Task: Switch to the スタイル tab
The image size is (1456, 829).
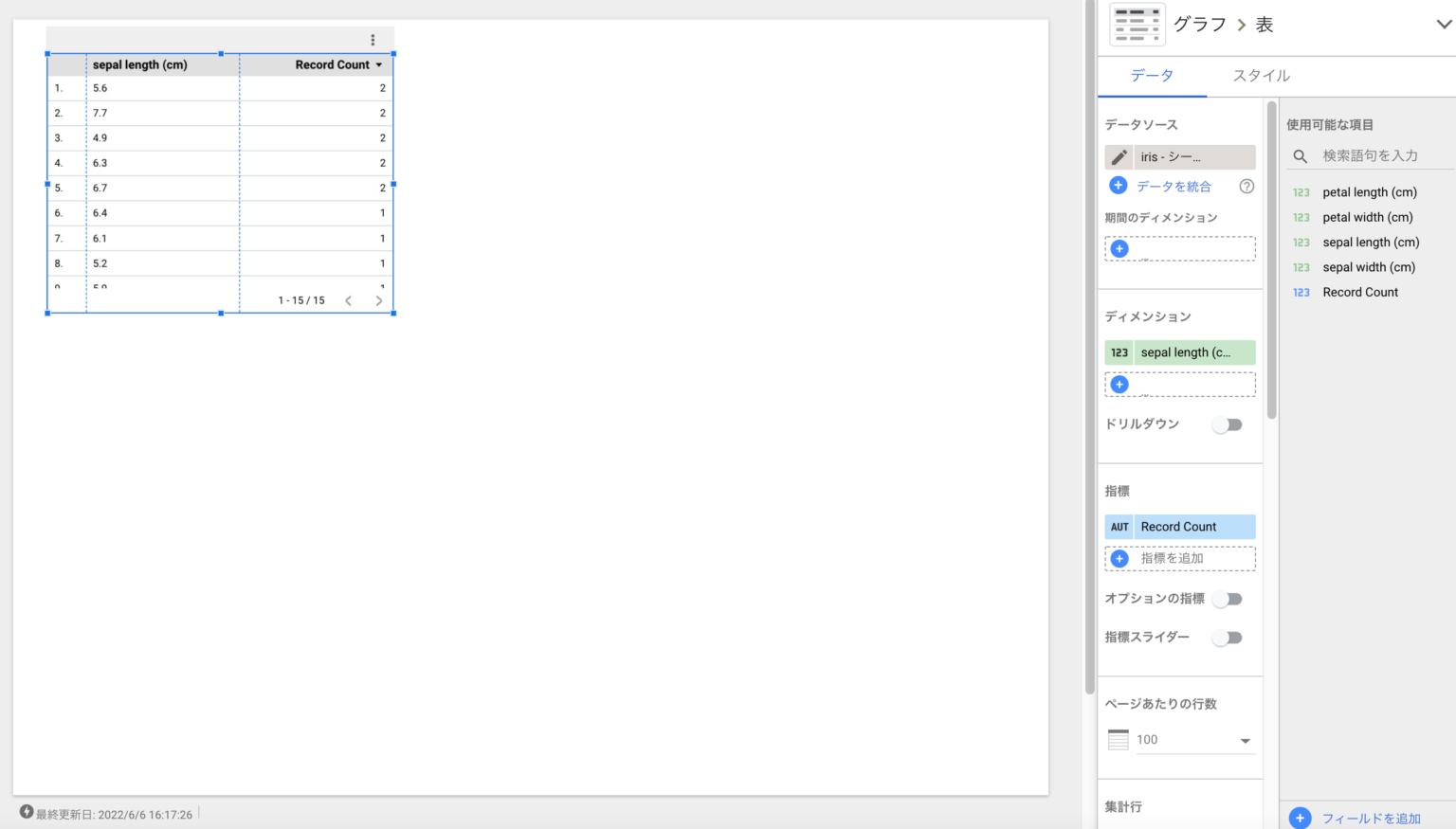Action: [x=1261, y=76]
